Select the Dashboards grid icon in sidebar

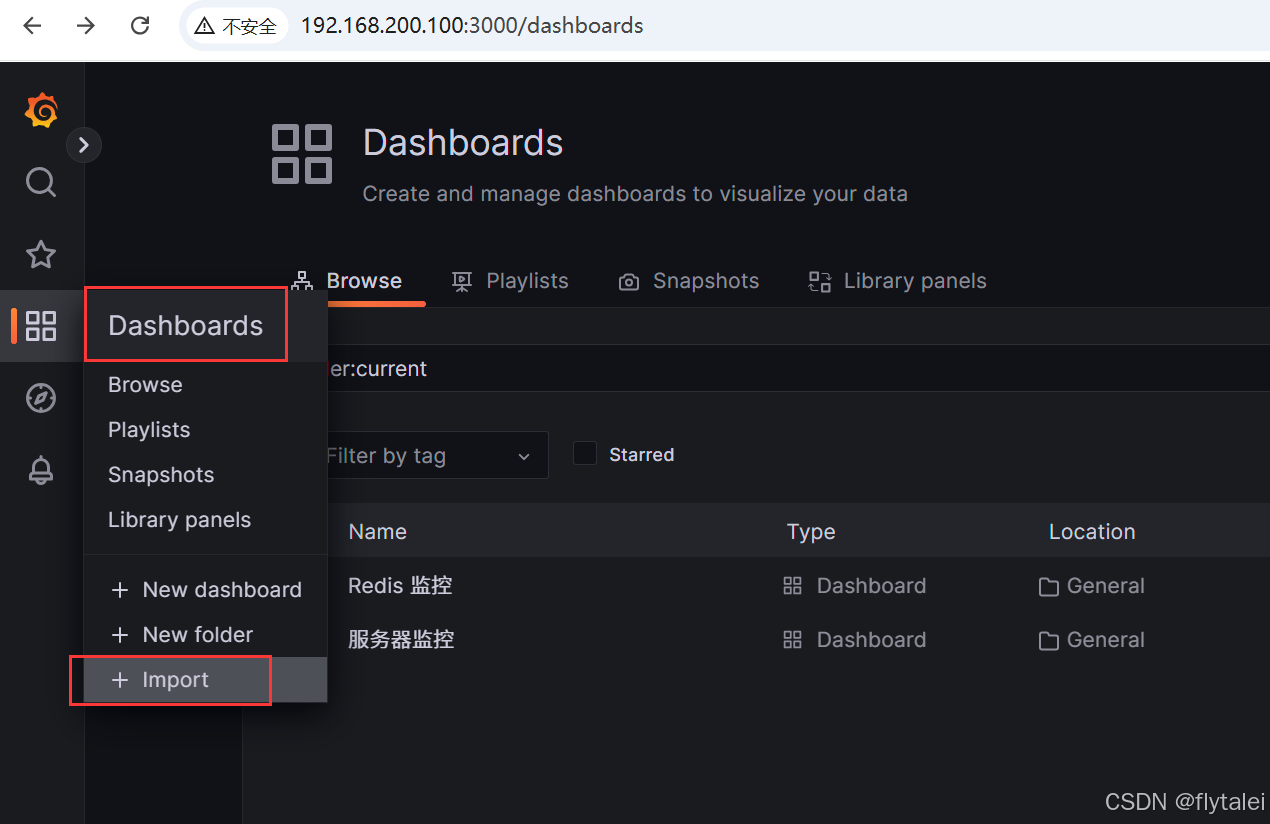coord(41,326)
